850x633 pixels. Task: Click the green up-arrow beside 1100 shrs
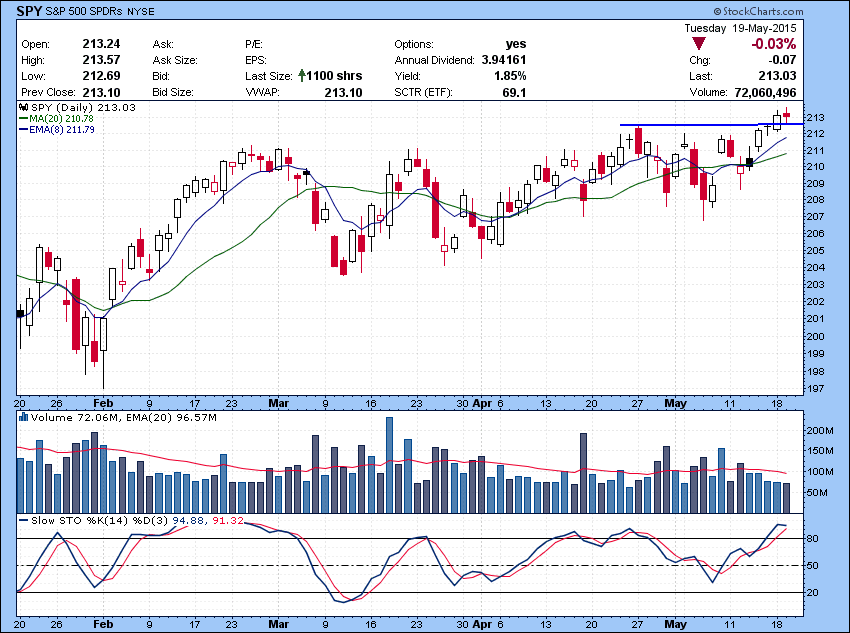[301, 75]
